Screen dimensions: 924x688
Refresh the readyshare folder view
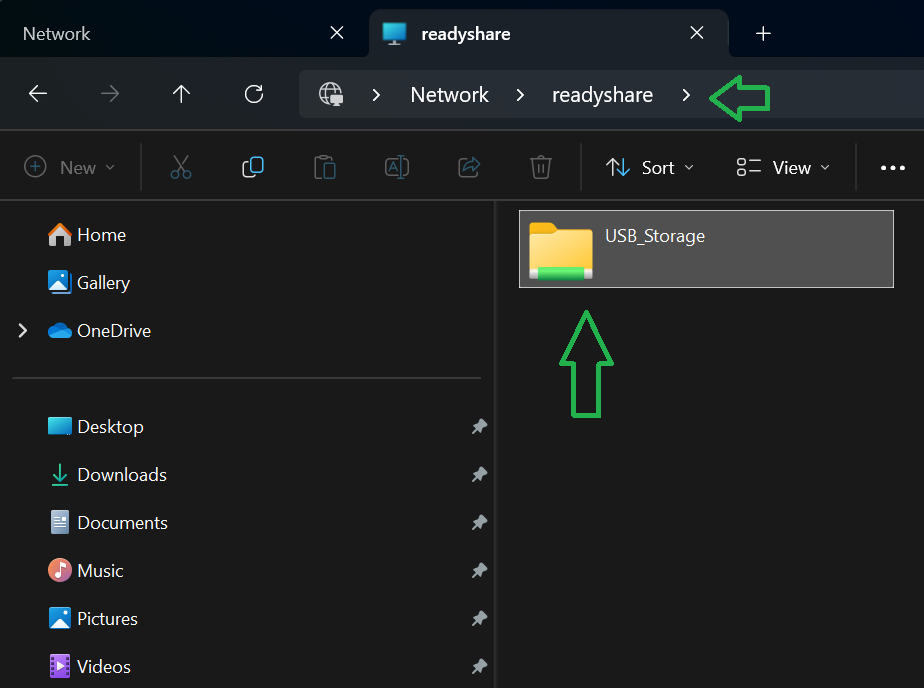254,94
